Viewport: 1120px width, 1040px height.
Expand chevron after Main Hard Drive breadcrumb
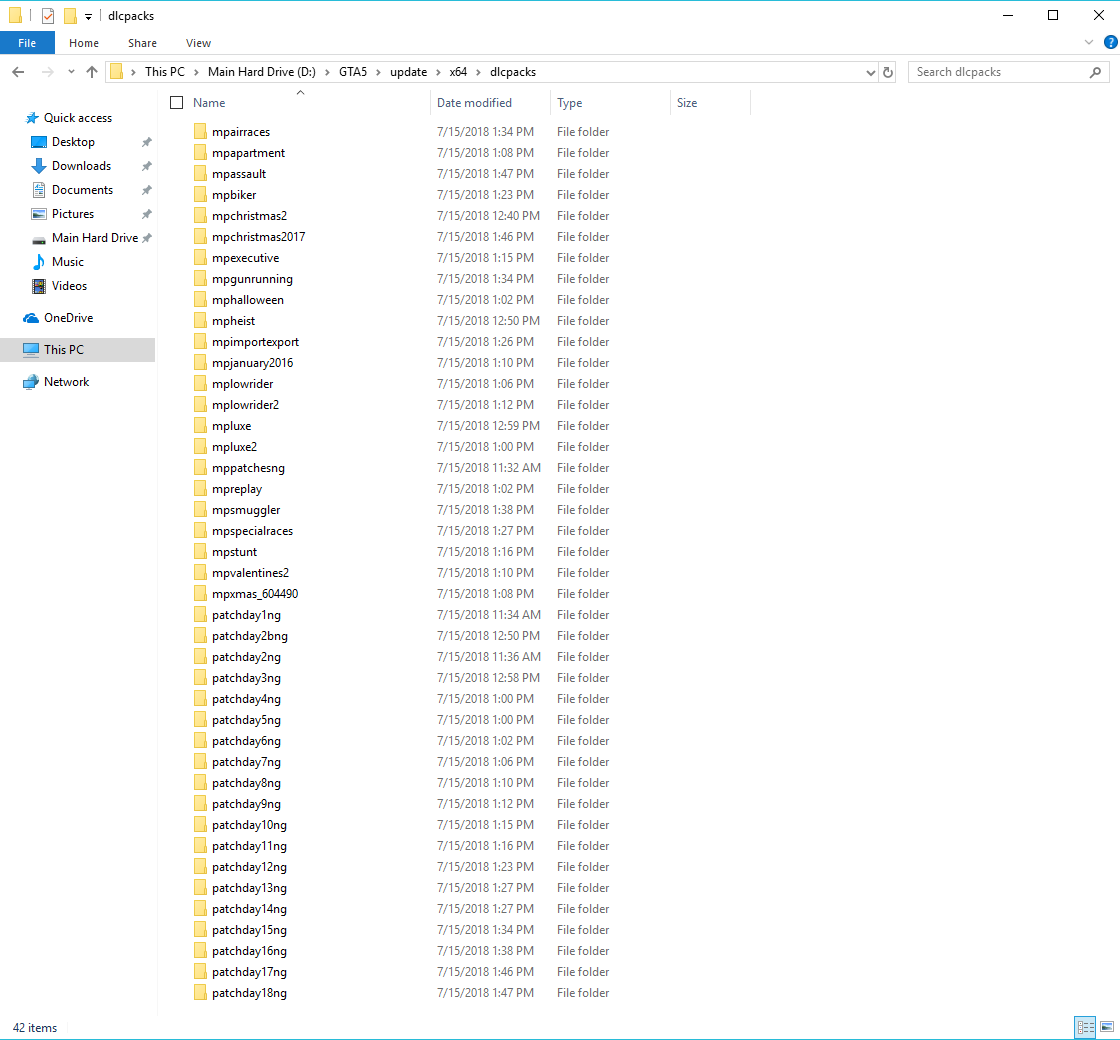click(x=327, y=72)
